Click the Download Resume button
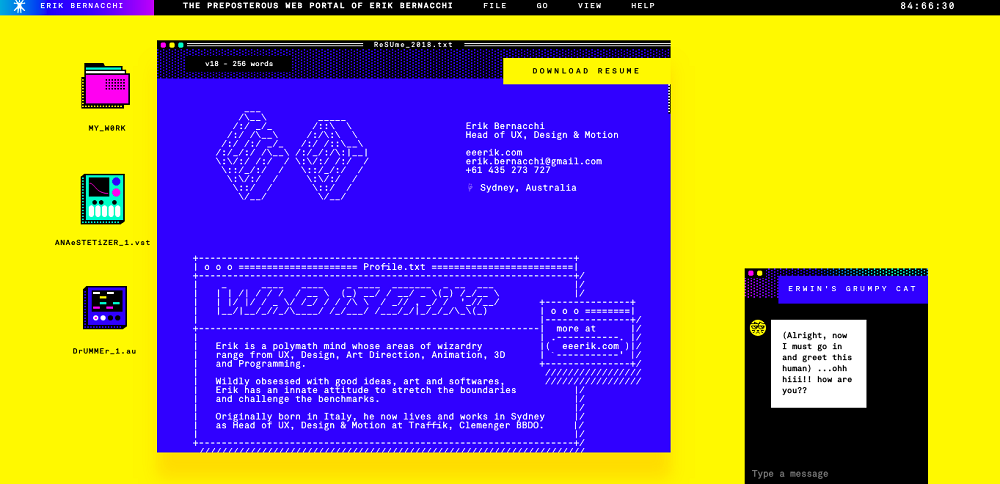Screen dimensions: 1000x484 coord(586,71)
